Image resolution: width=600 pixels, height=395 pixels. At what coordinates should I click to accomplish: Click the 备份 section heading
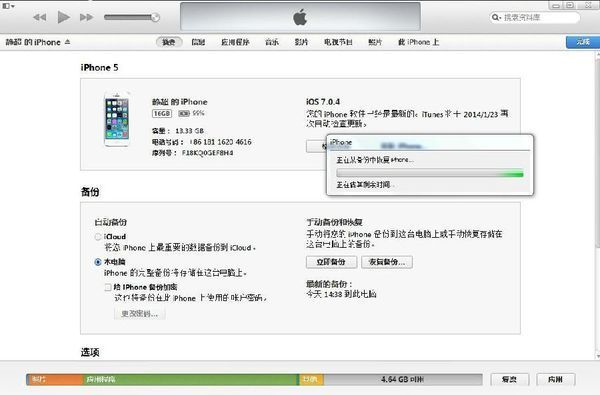point(90,192)
